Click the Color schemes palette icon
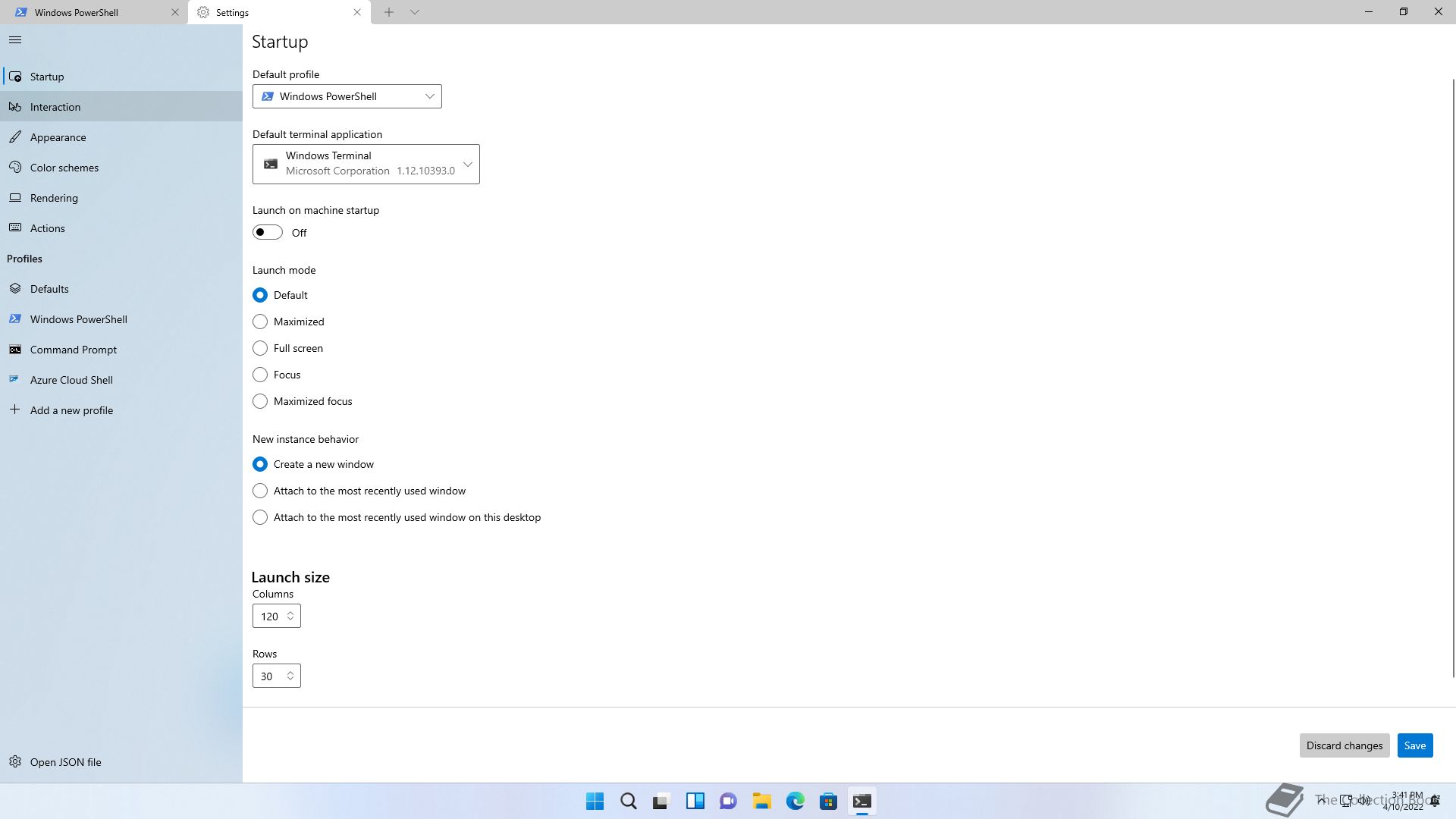1456x819 pixels. (x=15, y=168)
